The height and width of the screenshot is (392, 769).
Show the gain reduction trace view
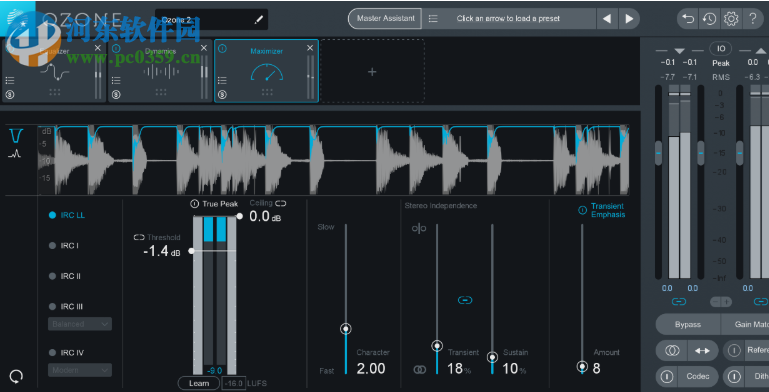pos(17,135)
